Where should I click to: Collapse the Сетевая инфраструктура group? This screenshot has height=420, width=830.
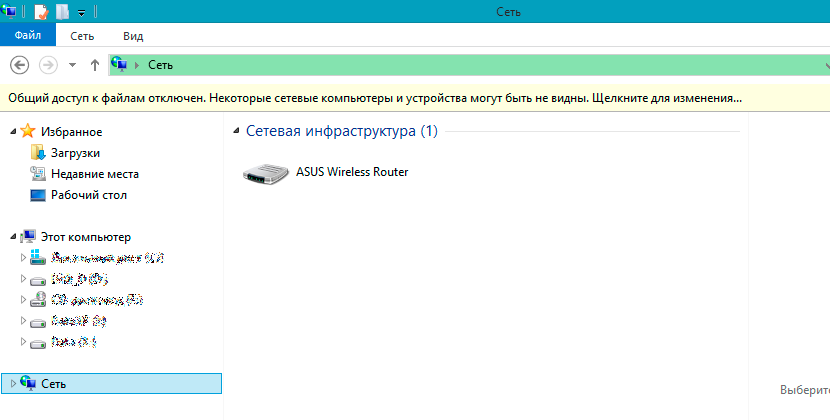pyautogui.click(x=236, y=131)
